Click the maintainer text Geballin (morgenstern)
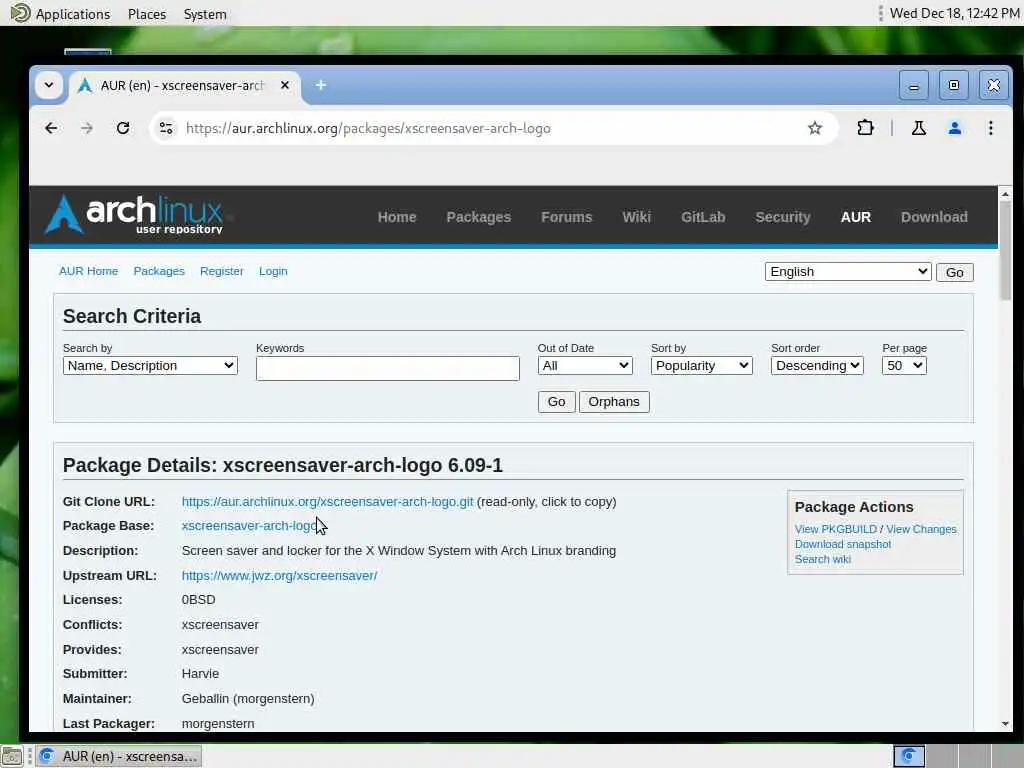 (248, 699)
